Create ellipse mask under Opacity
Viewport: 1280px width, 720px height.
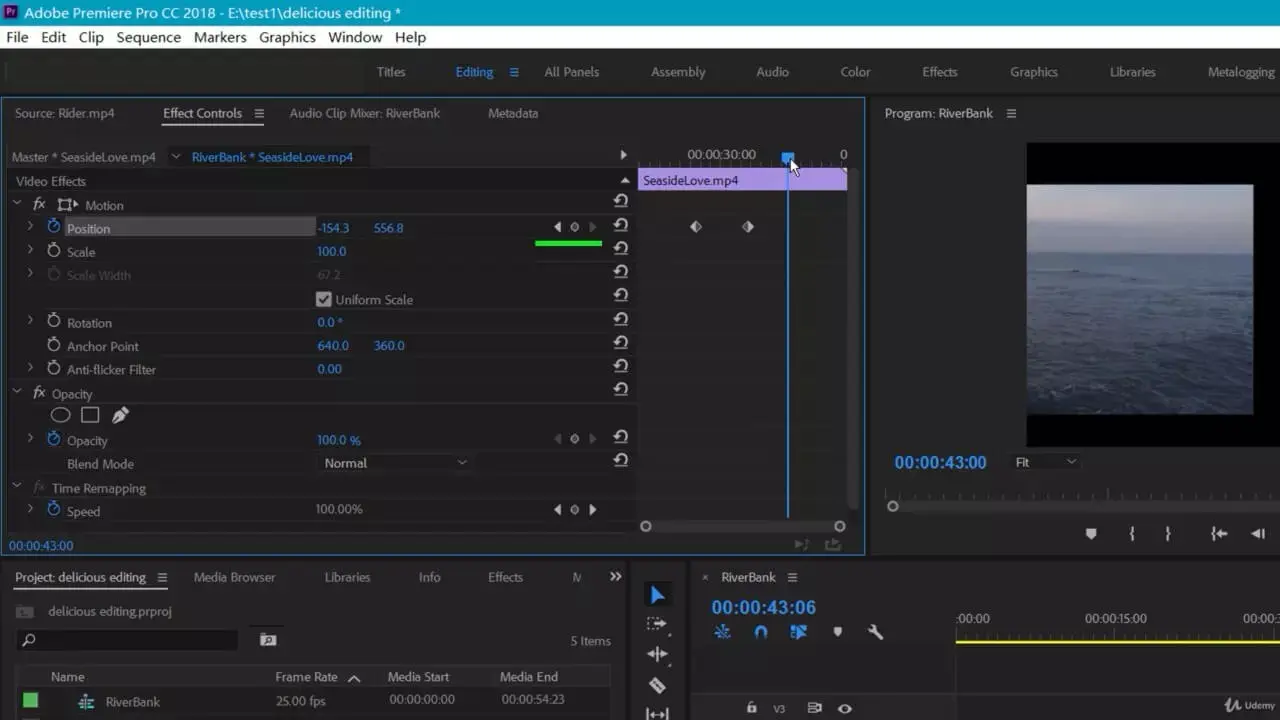pos(60,415)
